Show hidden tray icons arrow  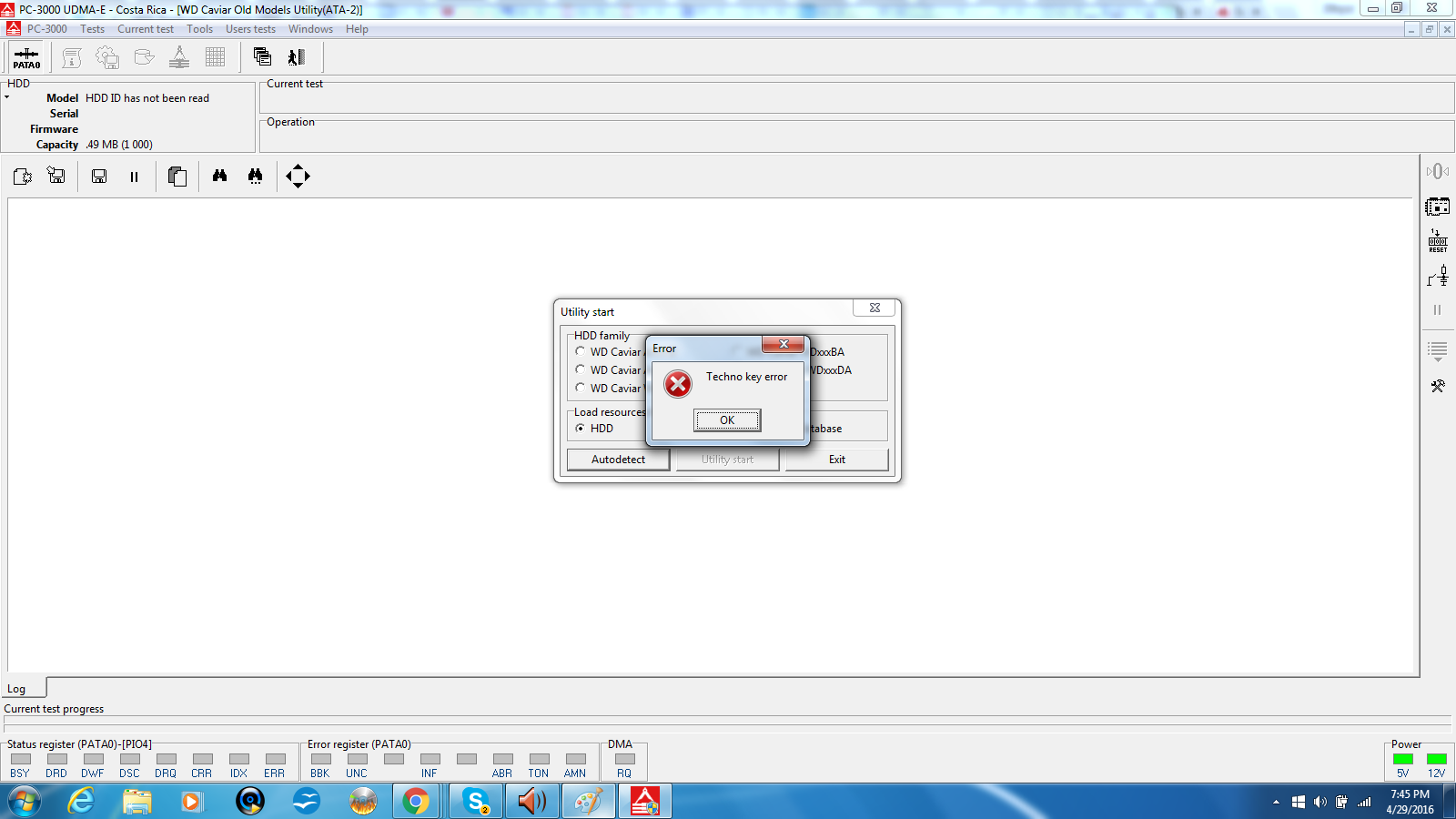1276,802
